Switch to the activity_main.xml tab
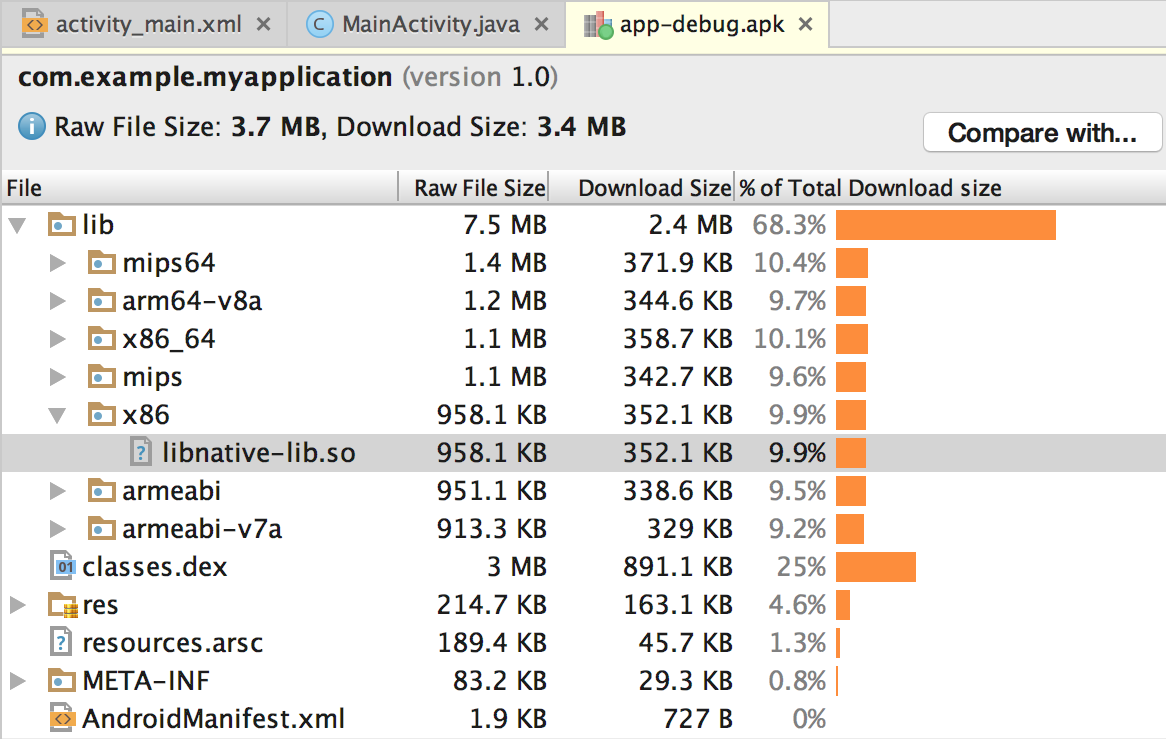The height and width of the screenshot is (739, 1166). 147,24
